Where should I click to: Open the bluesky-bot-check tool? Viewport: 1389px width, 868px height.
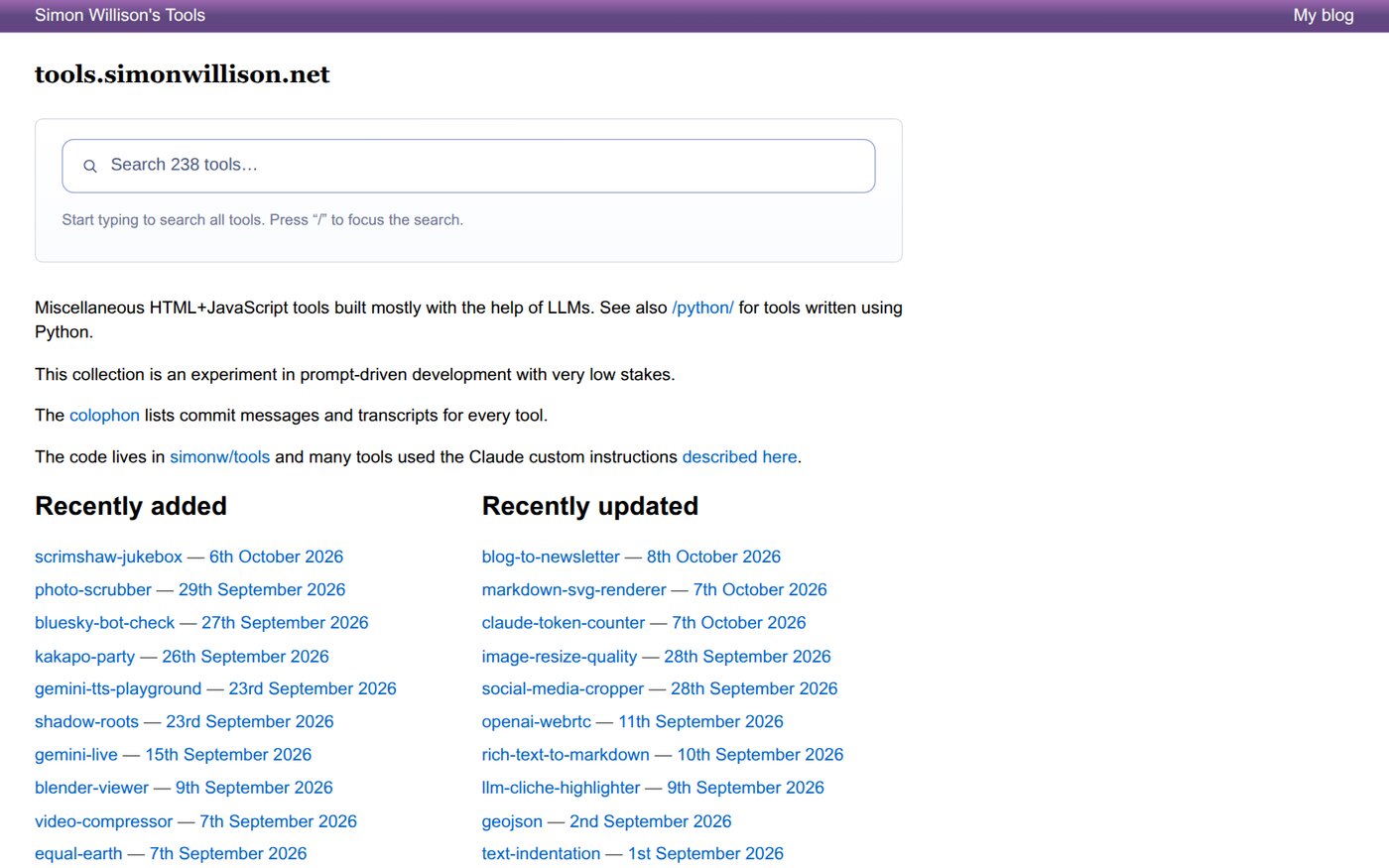(104, 623)
